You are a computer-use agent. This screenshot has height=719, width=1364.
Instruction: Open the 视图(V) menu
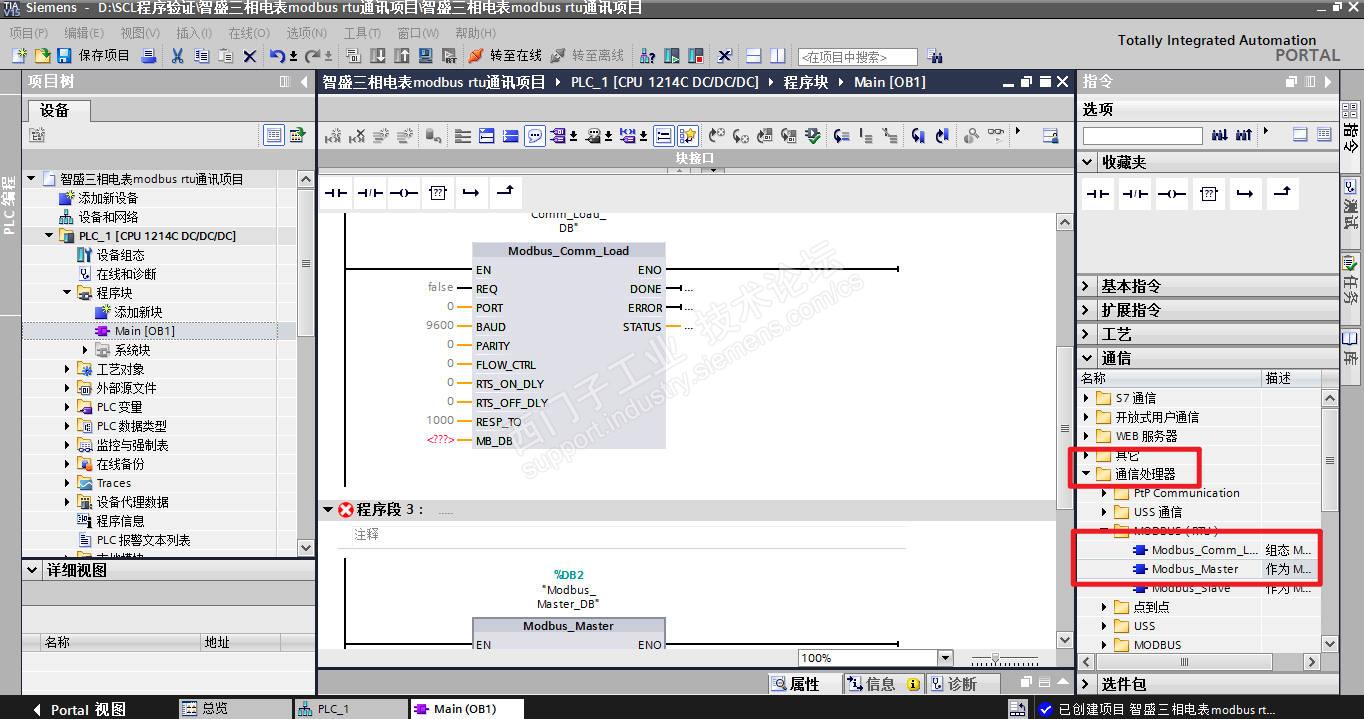click(x=140, y=33)
